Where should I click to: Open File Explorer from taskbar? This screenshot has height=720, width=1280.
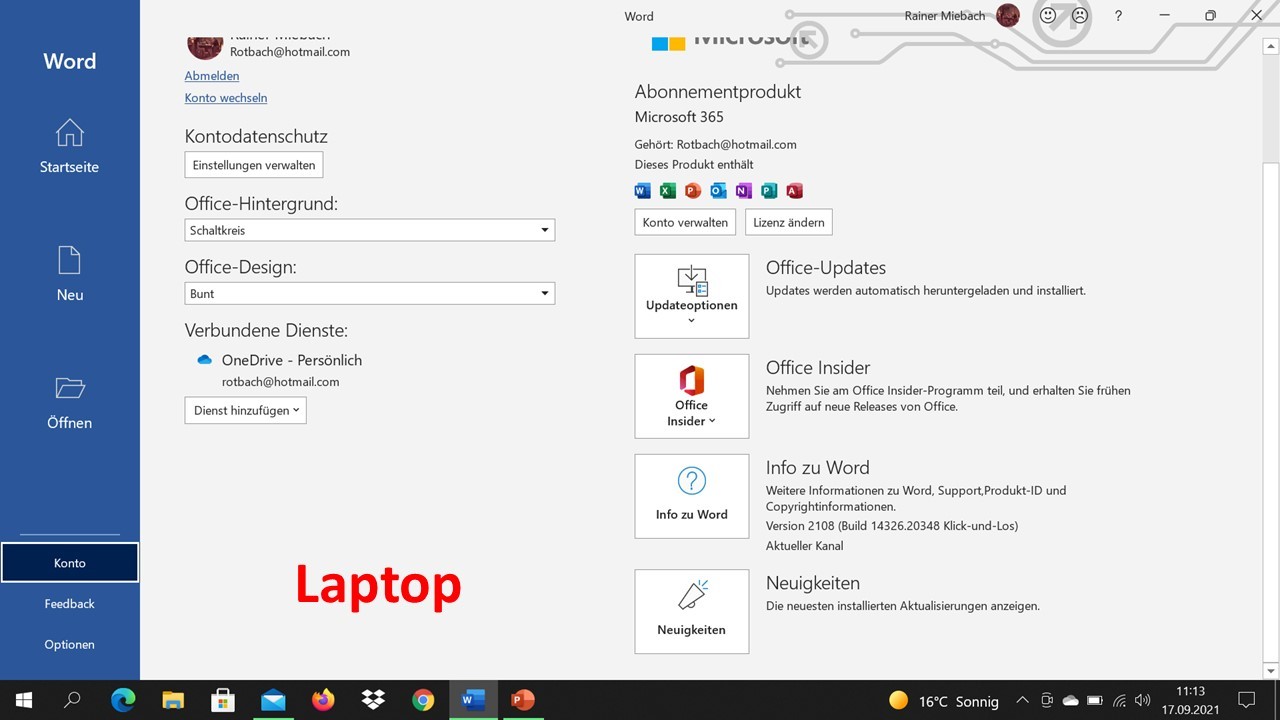pyautogui.click(x=173, y=700)
